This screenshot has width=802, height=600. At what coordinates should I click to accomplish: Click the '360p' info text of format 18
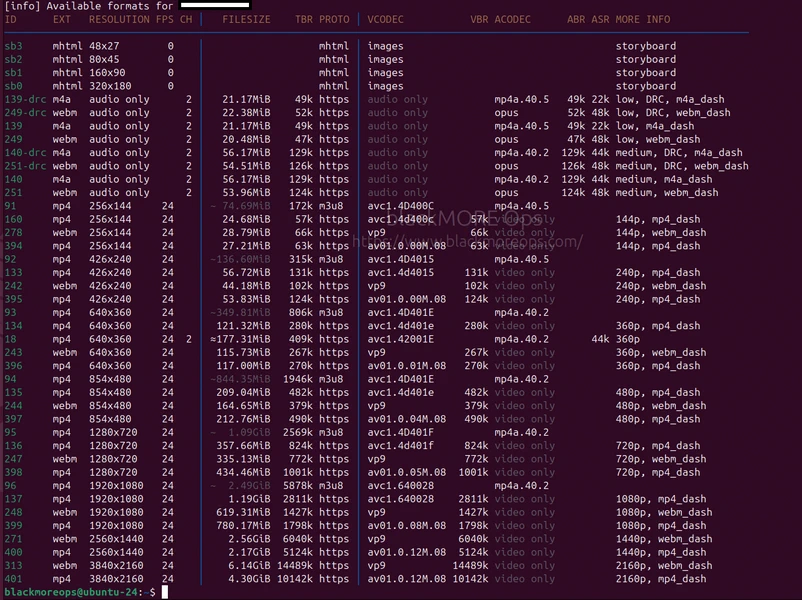pyautogui.click(x=629, y=339)
